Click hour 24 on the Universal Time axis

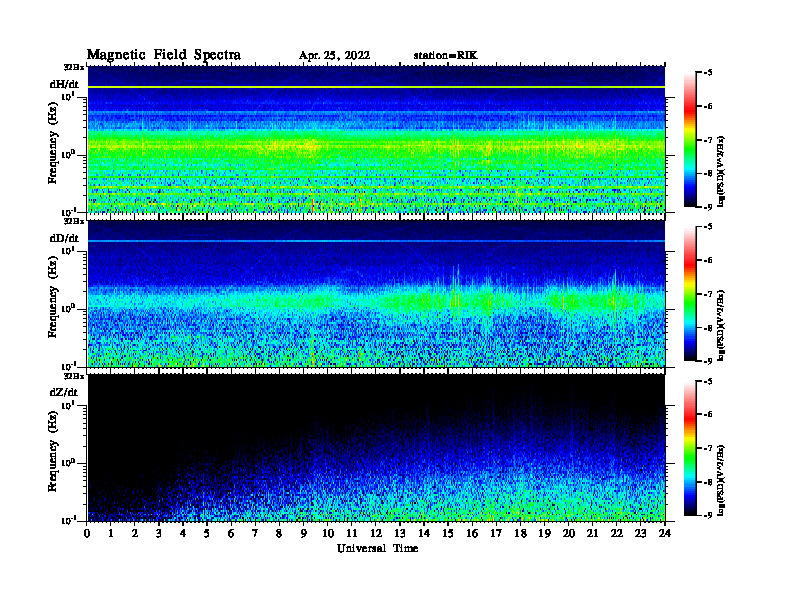click(665, 533)
